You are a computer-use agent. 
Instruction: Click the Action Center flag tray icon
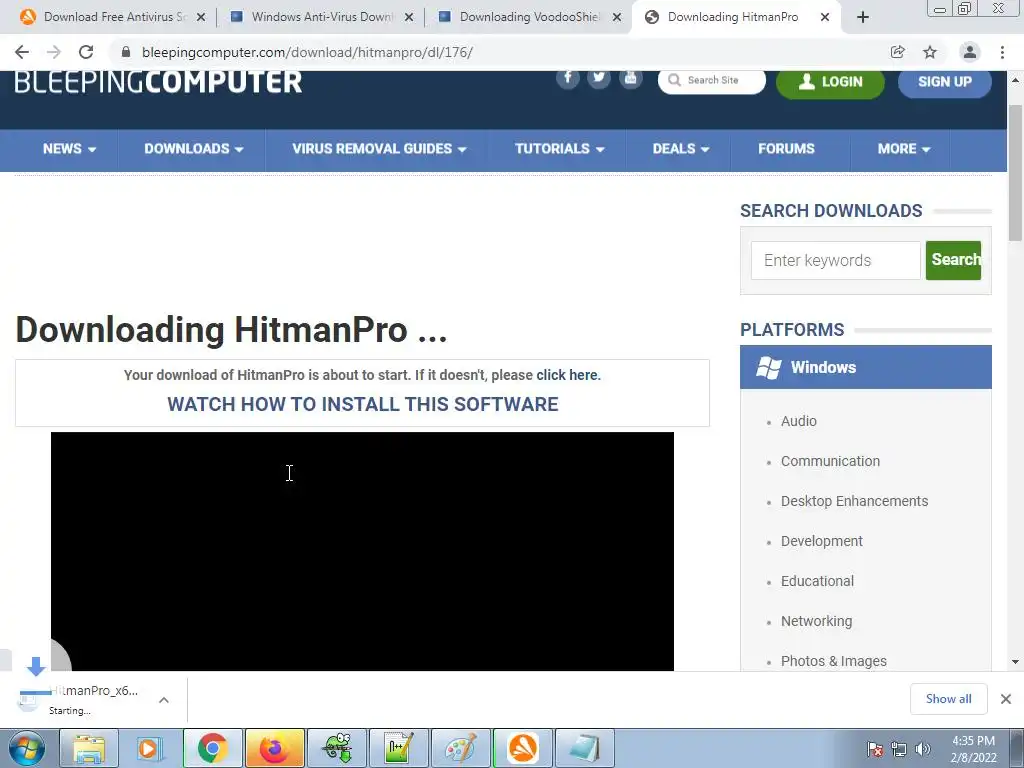pyautogui.click(x=874, y=749)
